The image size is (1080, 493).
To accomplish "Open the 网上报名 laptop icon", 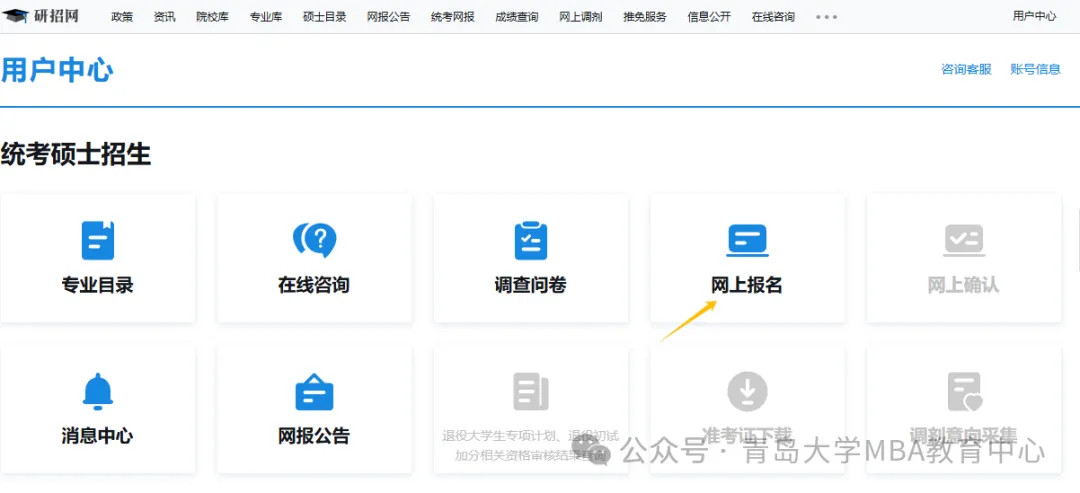I will [746, 240].
